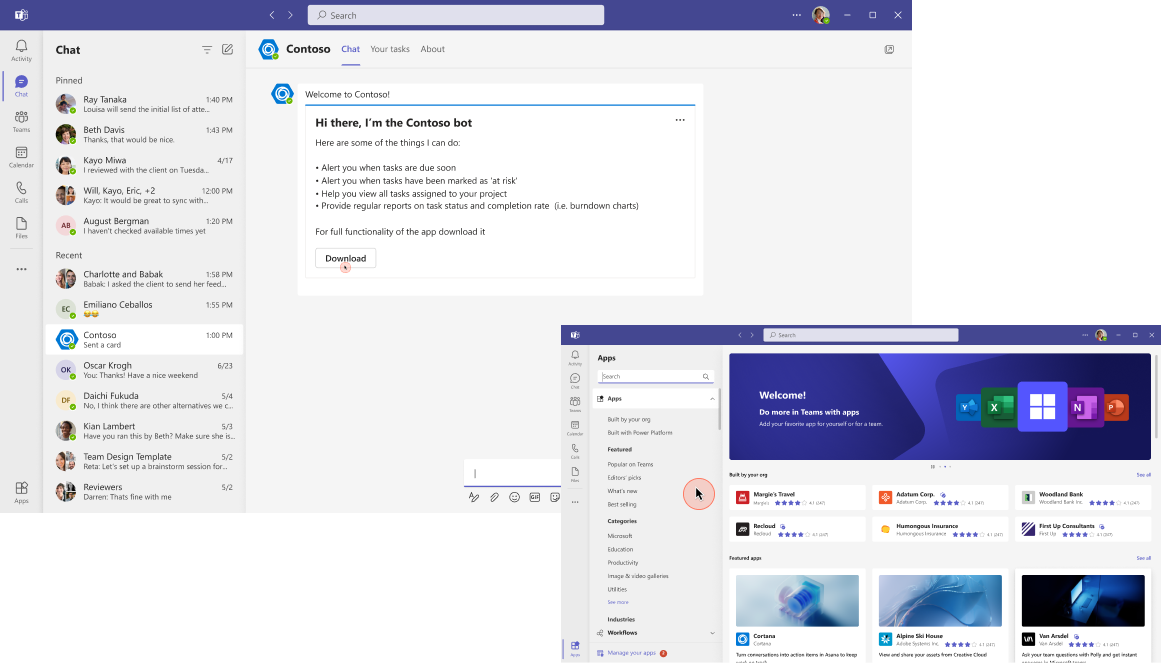This screenshot has height=663, width=1161.
Task: Open Apps icon at bottom of chat window rail
Action: coord(21,493)
